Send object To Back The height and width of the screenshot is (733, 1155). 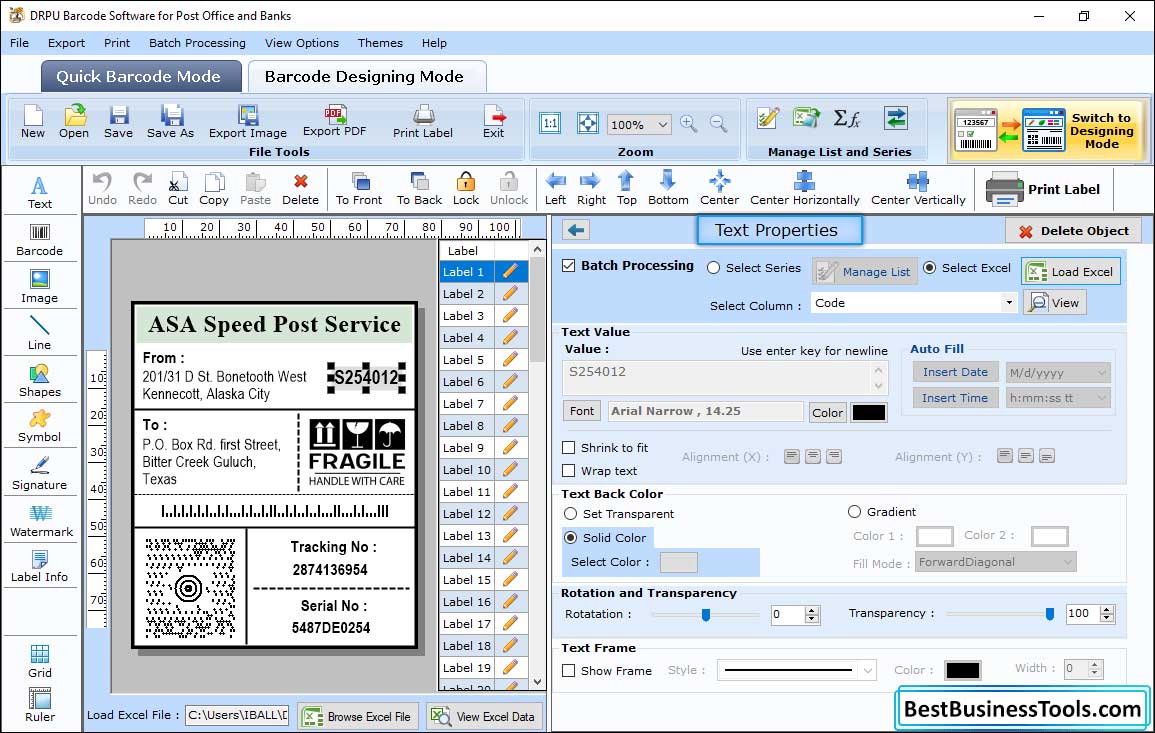click(x=419, y=189)
